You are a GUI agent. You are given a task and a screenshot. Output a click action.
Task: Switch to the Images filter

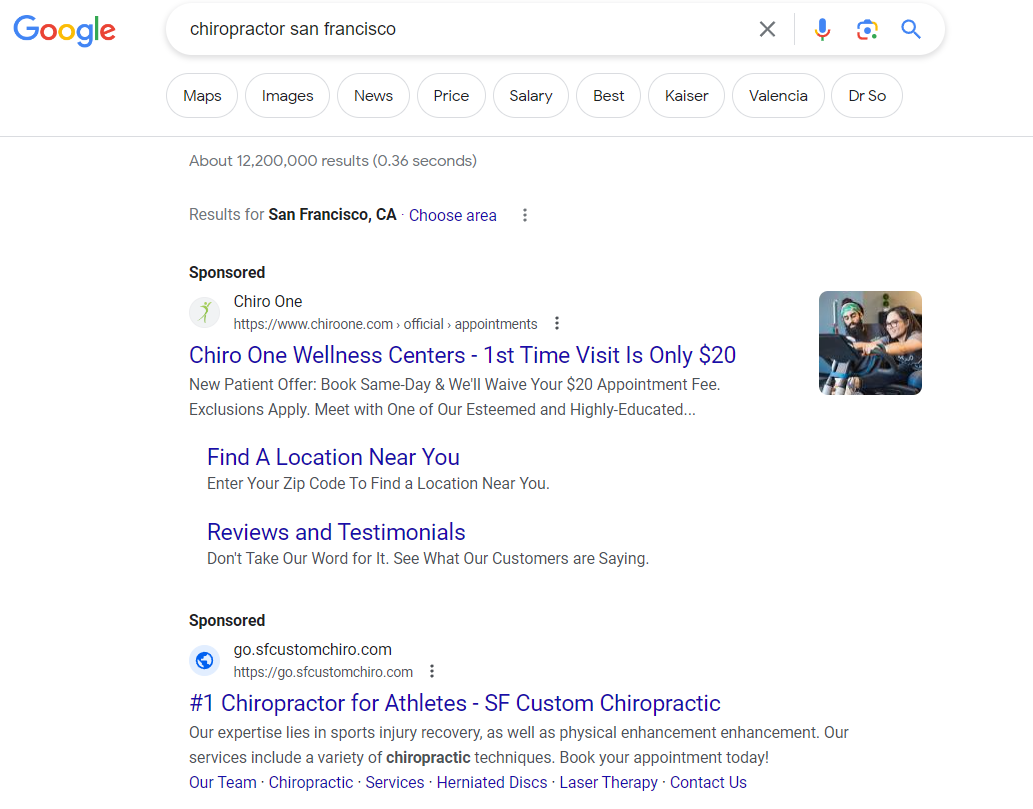click(287, 96)
